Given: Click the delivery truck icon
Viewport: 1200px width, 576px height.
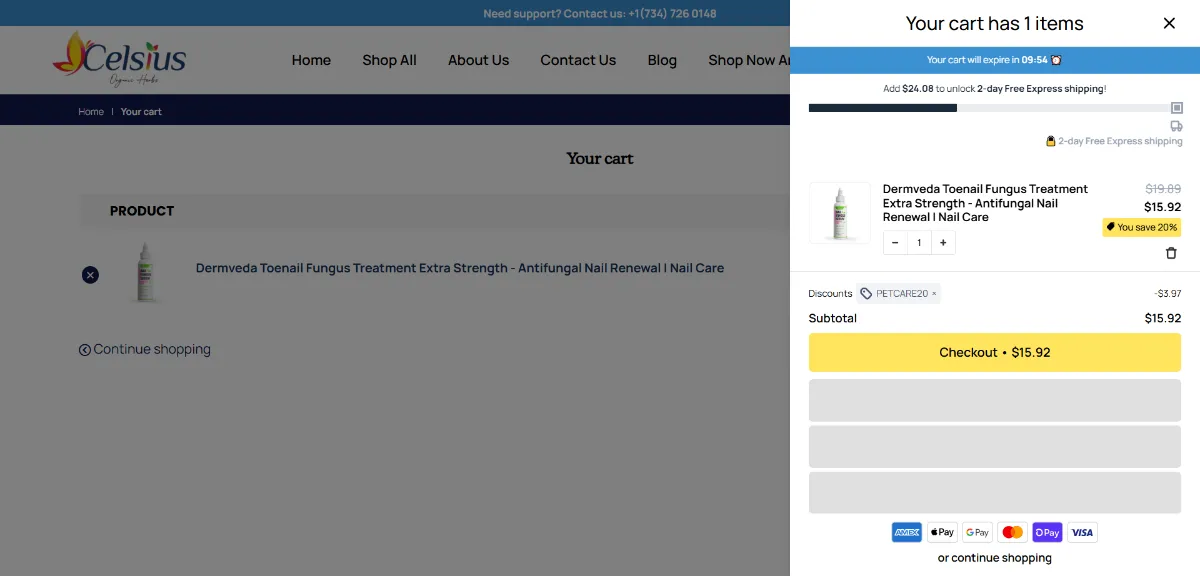Looking at the screenshot, I should [1176, 126].
